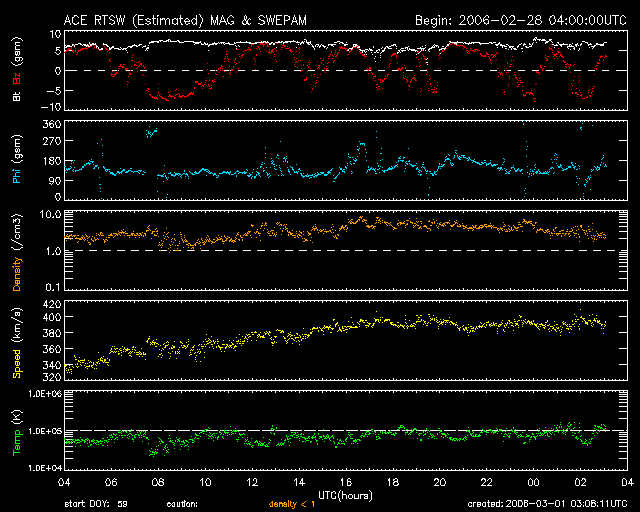
Task: Click the '380' tick on Speed axis
Action: pyautogui.click(x=52, y=333)
